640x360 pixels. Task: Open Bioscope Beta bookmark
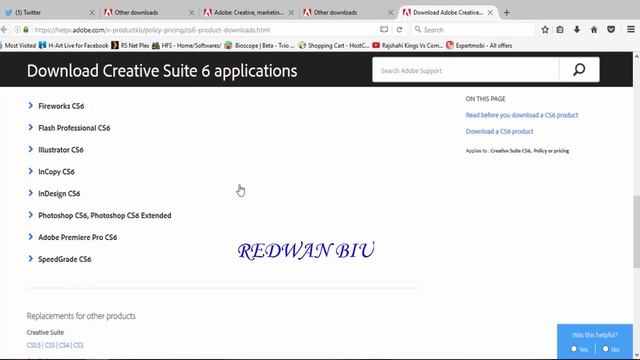click(259, 45)
